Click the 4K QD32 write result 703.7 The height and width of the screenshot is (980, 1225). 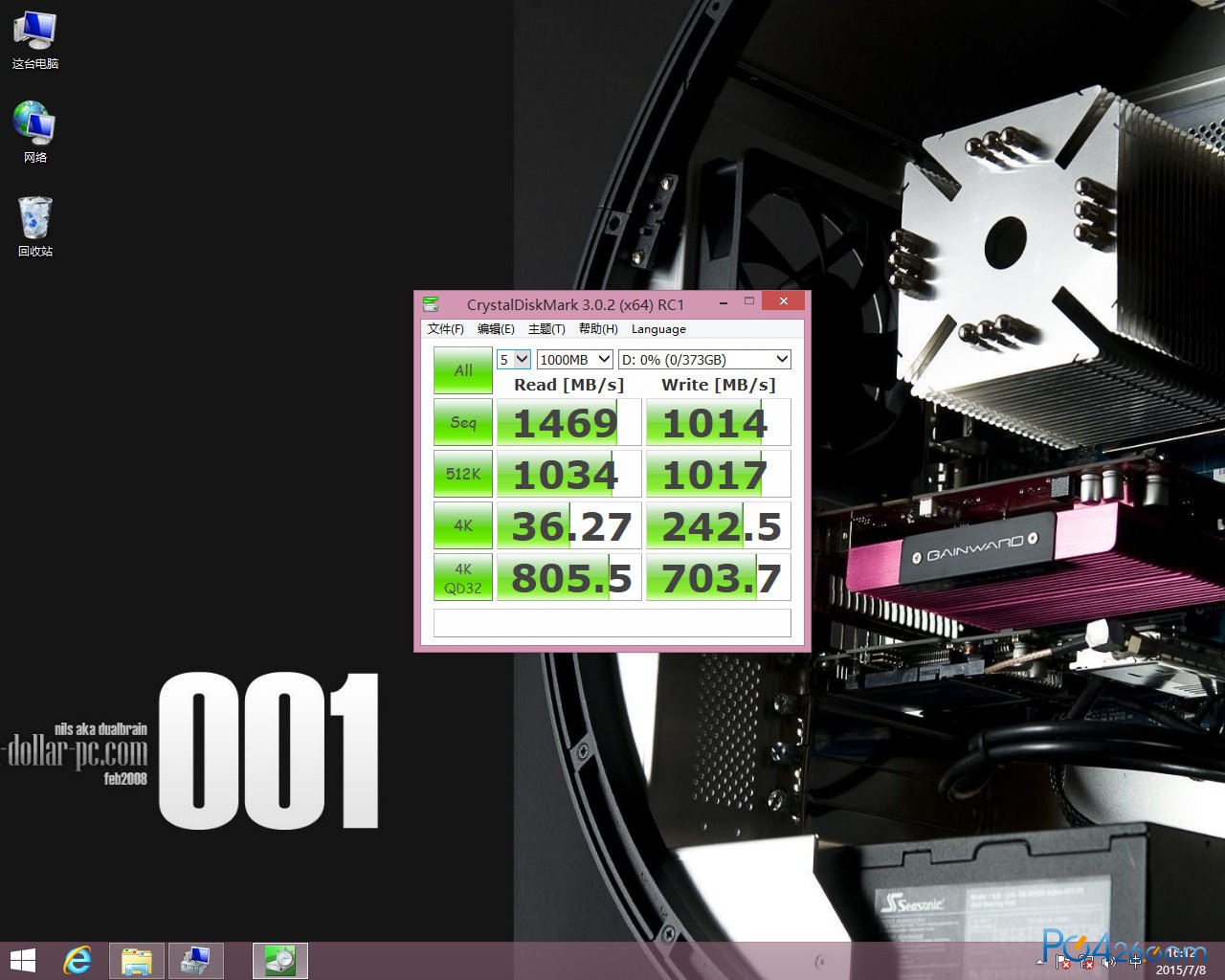coord(718,577)
